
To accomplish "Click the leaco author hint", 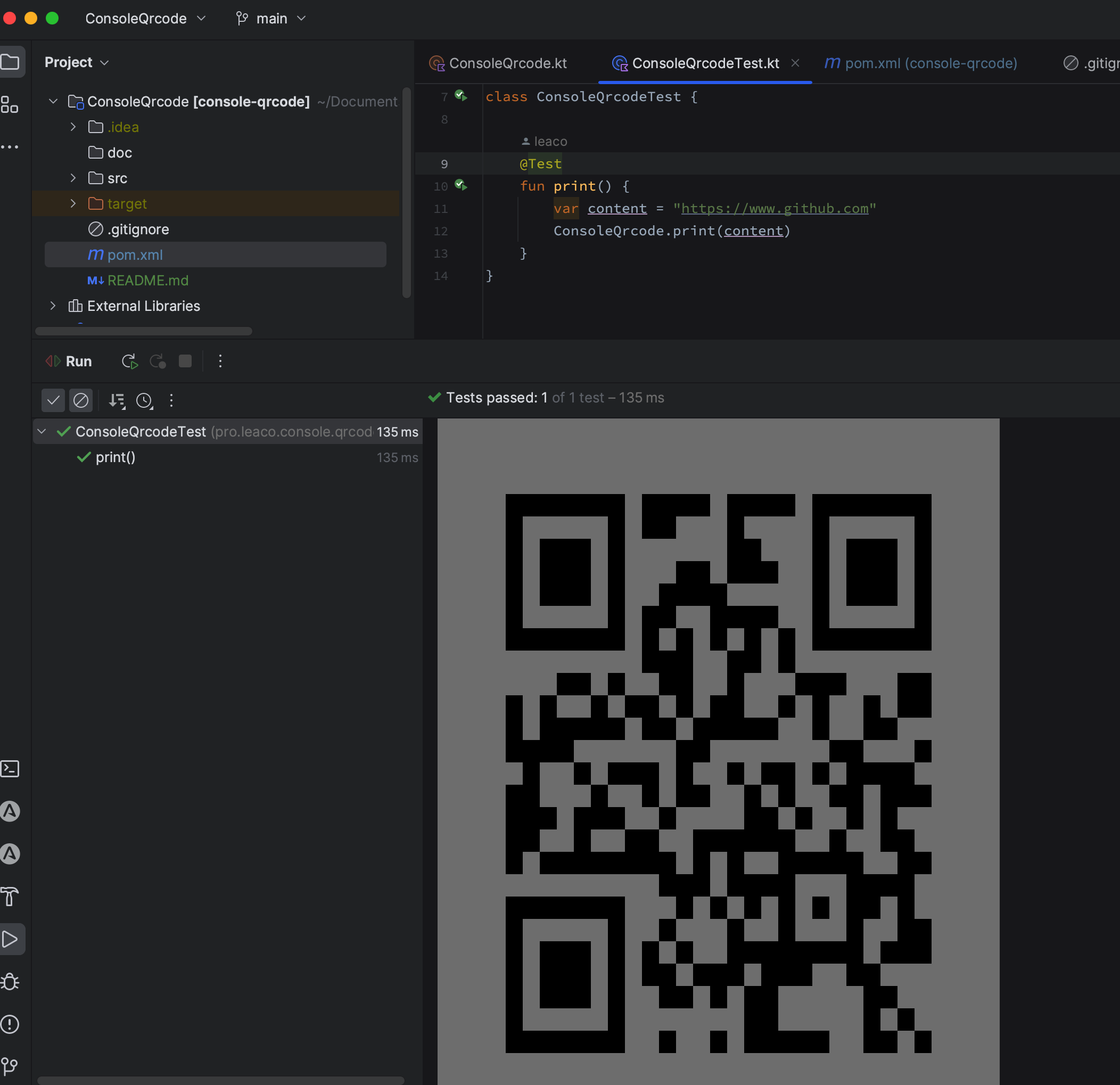I will (x=544, y=141).
